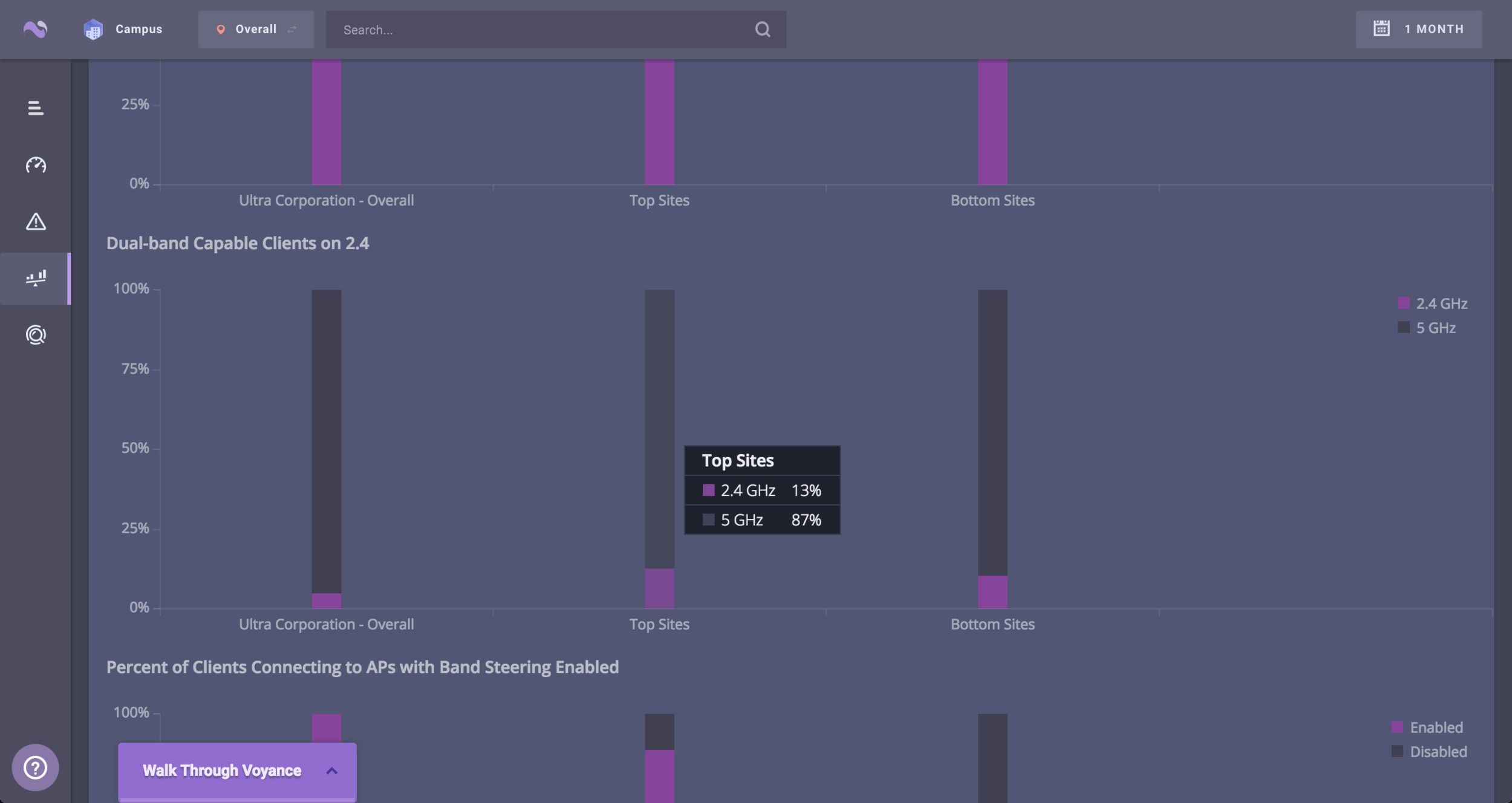Toggle the 2.4 GHz legend series
This screenshot has height=803, width=1512.
[1433, 304]
